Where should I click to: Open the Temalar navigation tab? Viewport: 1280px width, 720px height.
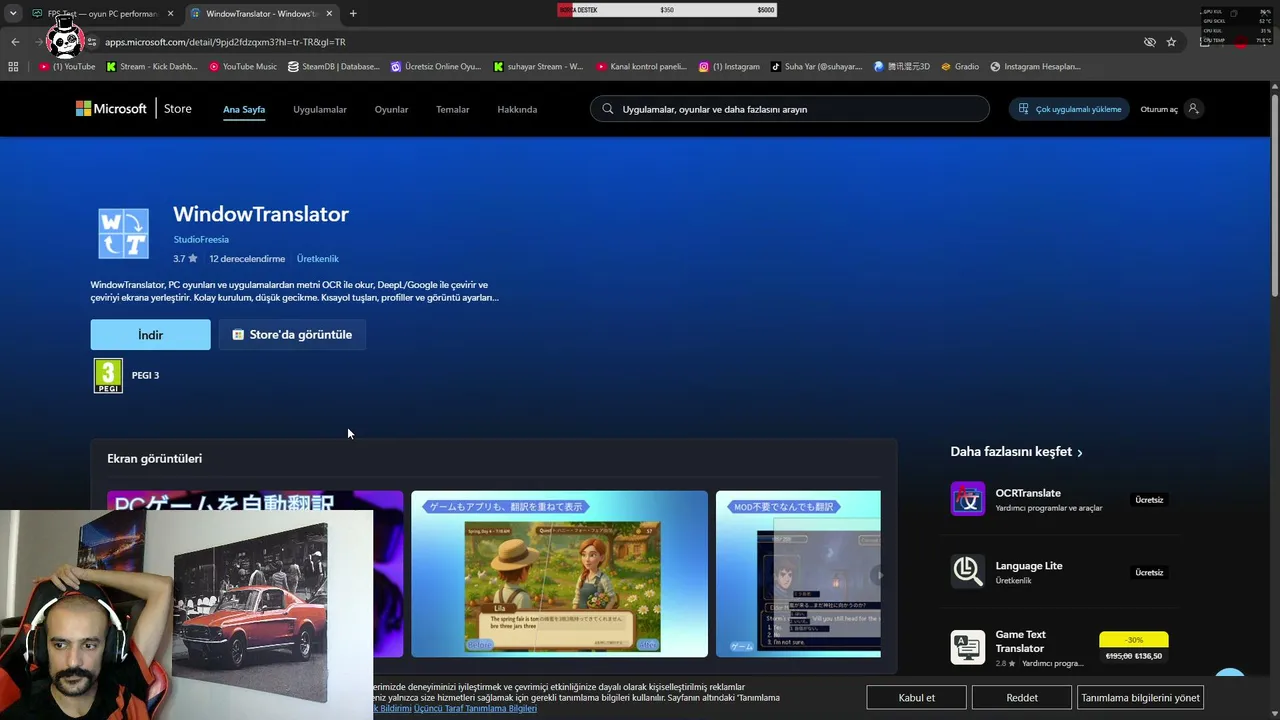[452, 109]
